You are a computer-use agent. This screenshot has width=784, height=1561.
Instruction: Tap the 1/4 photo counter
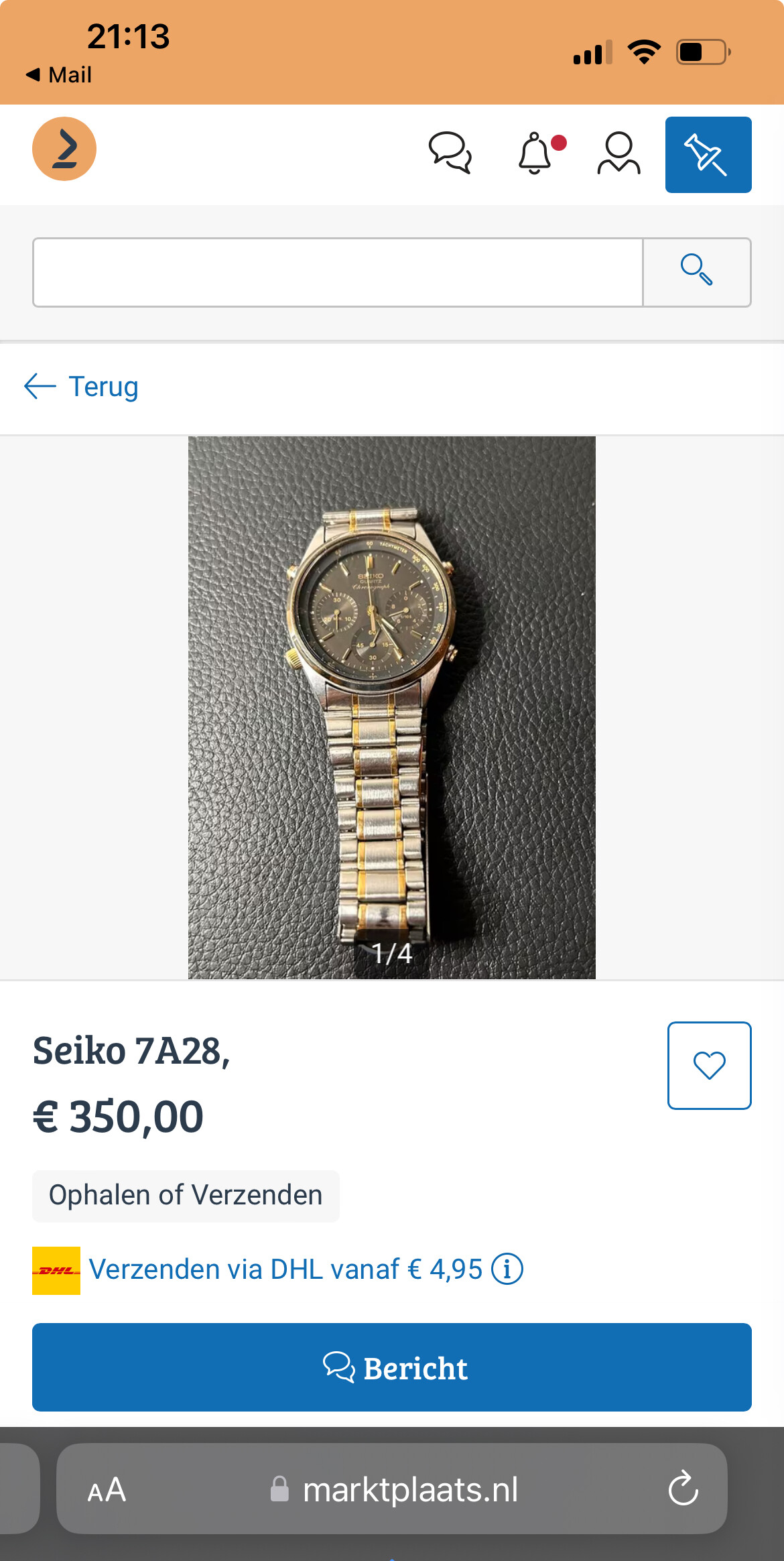pos(392,953)
